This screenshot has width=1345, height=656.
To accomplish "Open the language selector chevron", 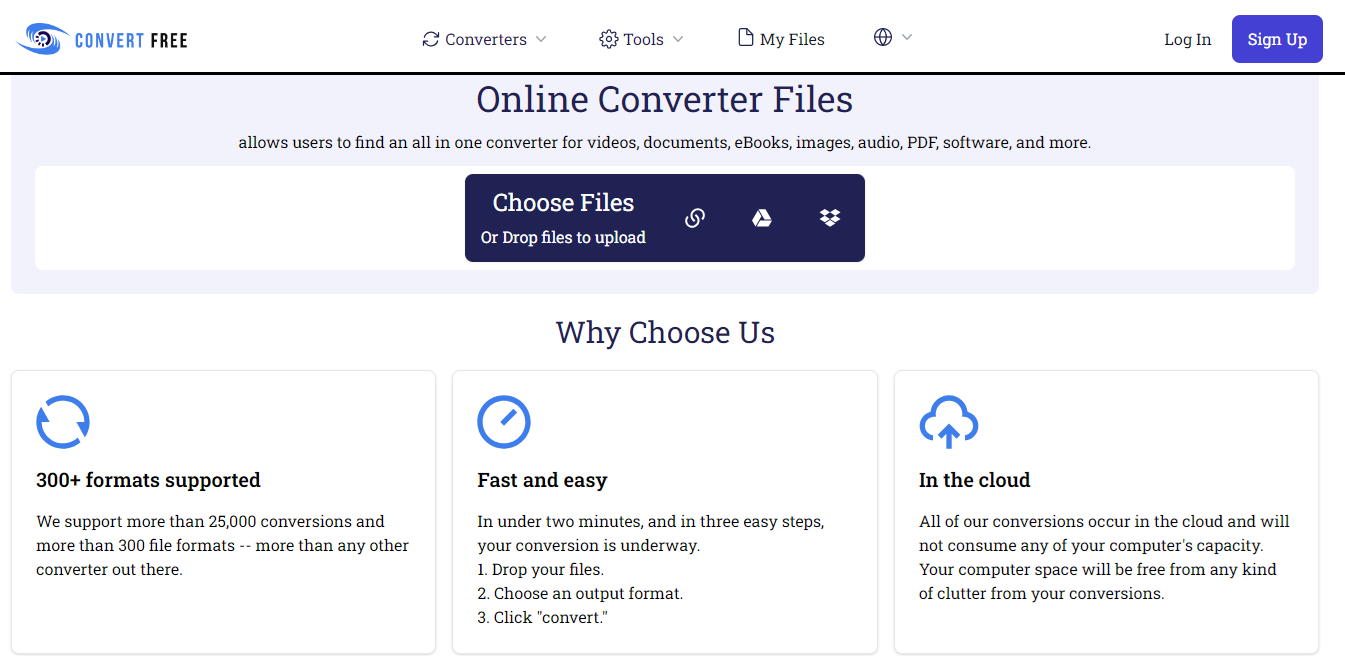I will click(907, 38).
